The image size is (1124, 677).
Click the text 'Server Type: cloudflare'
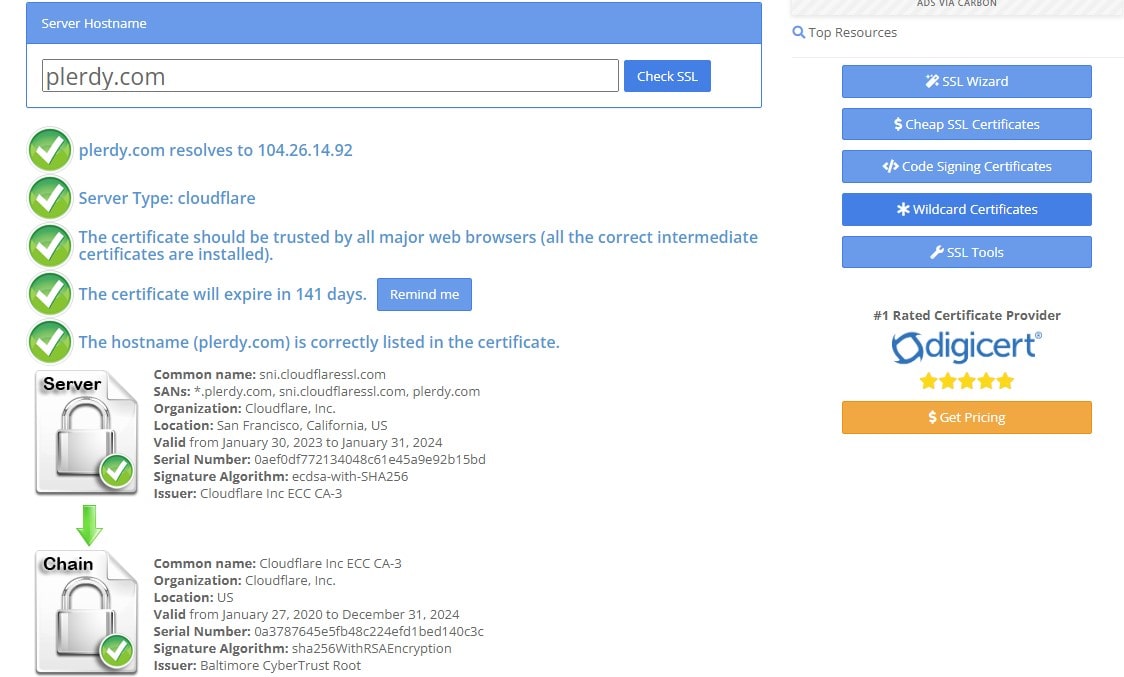pos(167,198)
